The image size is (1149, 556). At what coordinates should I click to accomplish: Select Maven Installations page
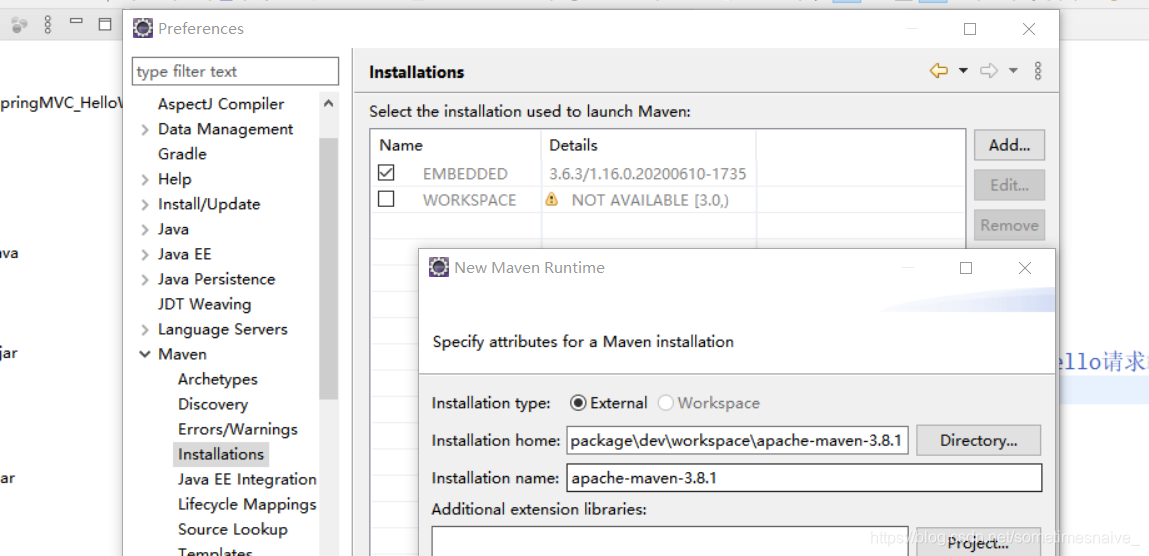tap(221, 454)
